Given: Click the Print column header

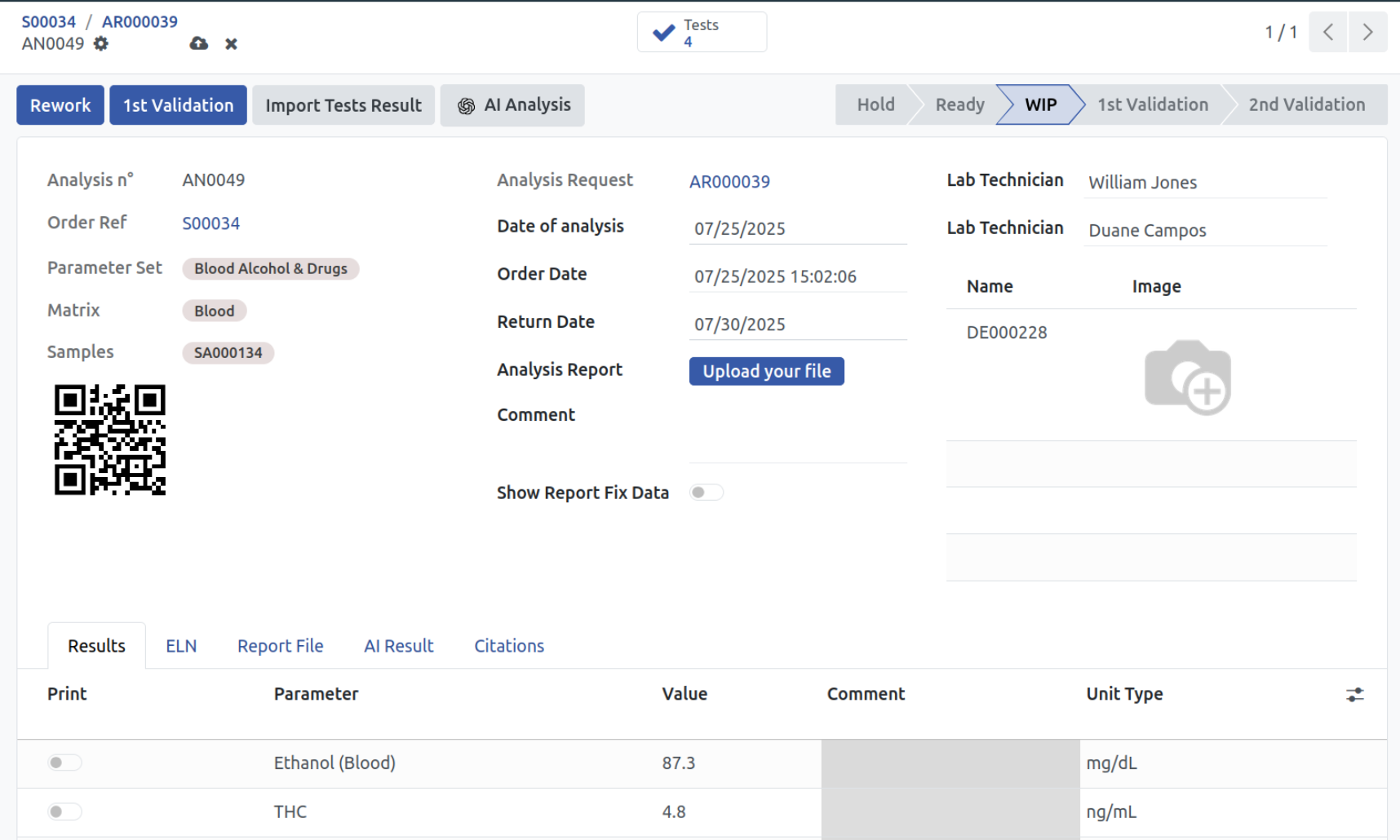Looking at the screenshot, I should [67, 694].
